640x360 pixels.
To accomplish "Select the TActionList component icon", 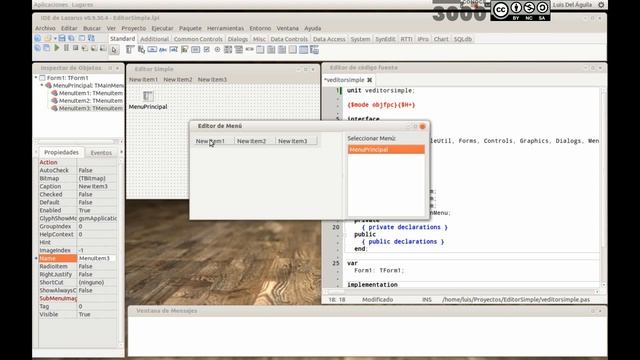I will (x=314, y=49).
